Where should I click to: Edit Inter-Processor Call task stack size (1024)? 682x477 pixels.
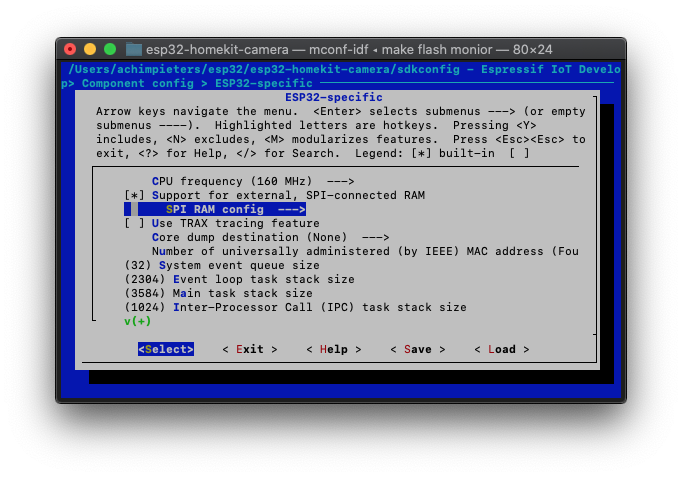(x=295, y=307)
